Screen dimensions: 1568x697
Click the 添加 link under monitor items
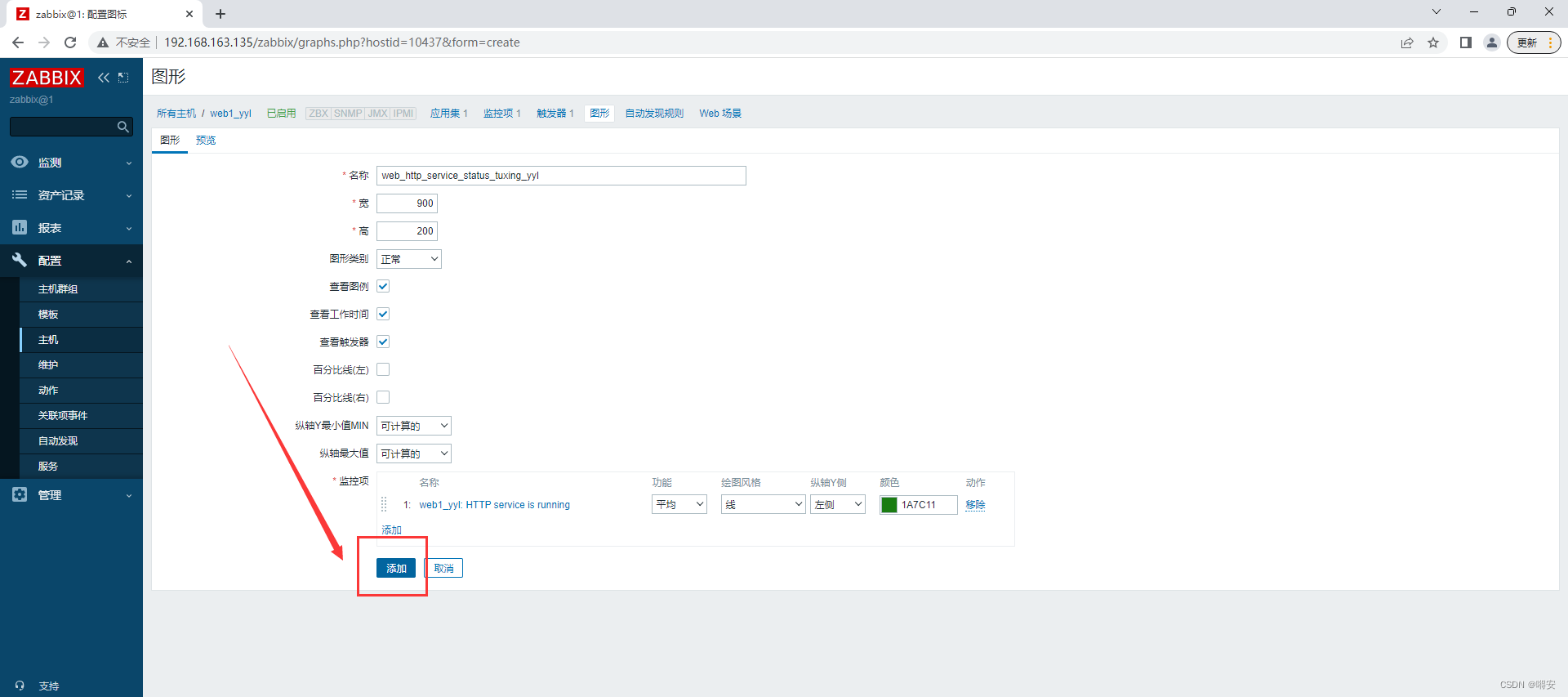pos(392,530)
